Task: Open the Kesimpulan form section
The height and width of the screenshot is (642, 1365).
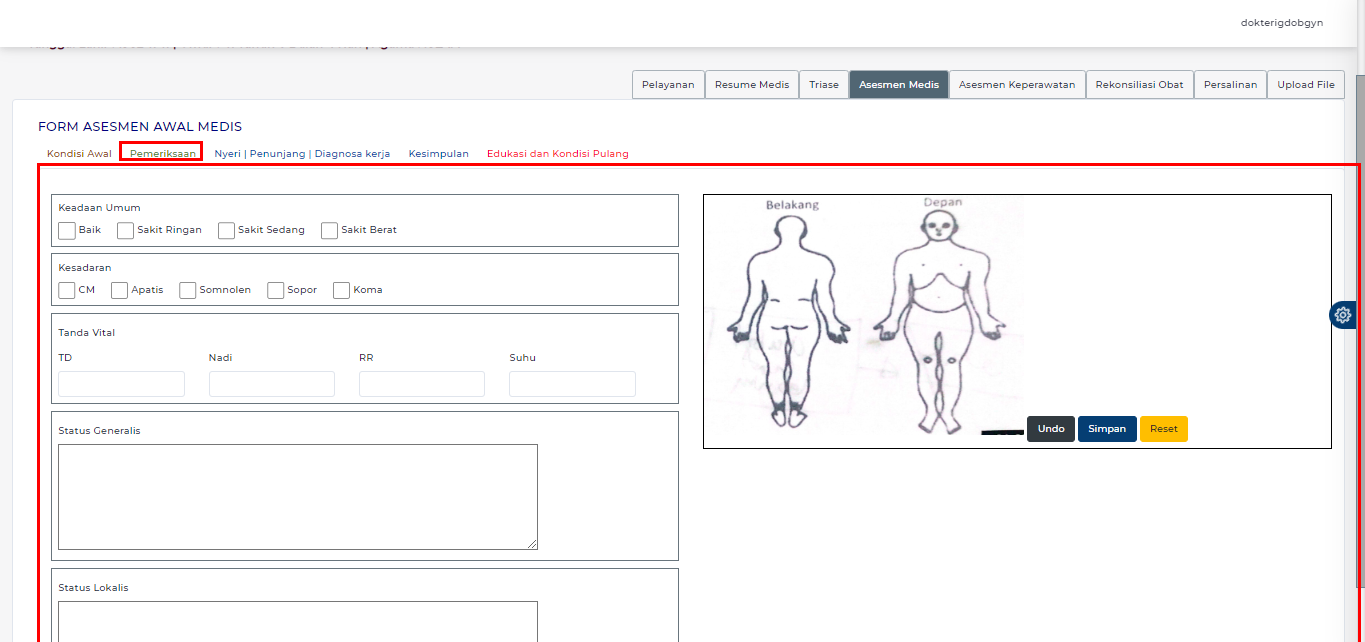Action: (x=438, y=153)
